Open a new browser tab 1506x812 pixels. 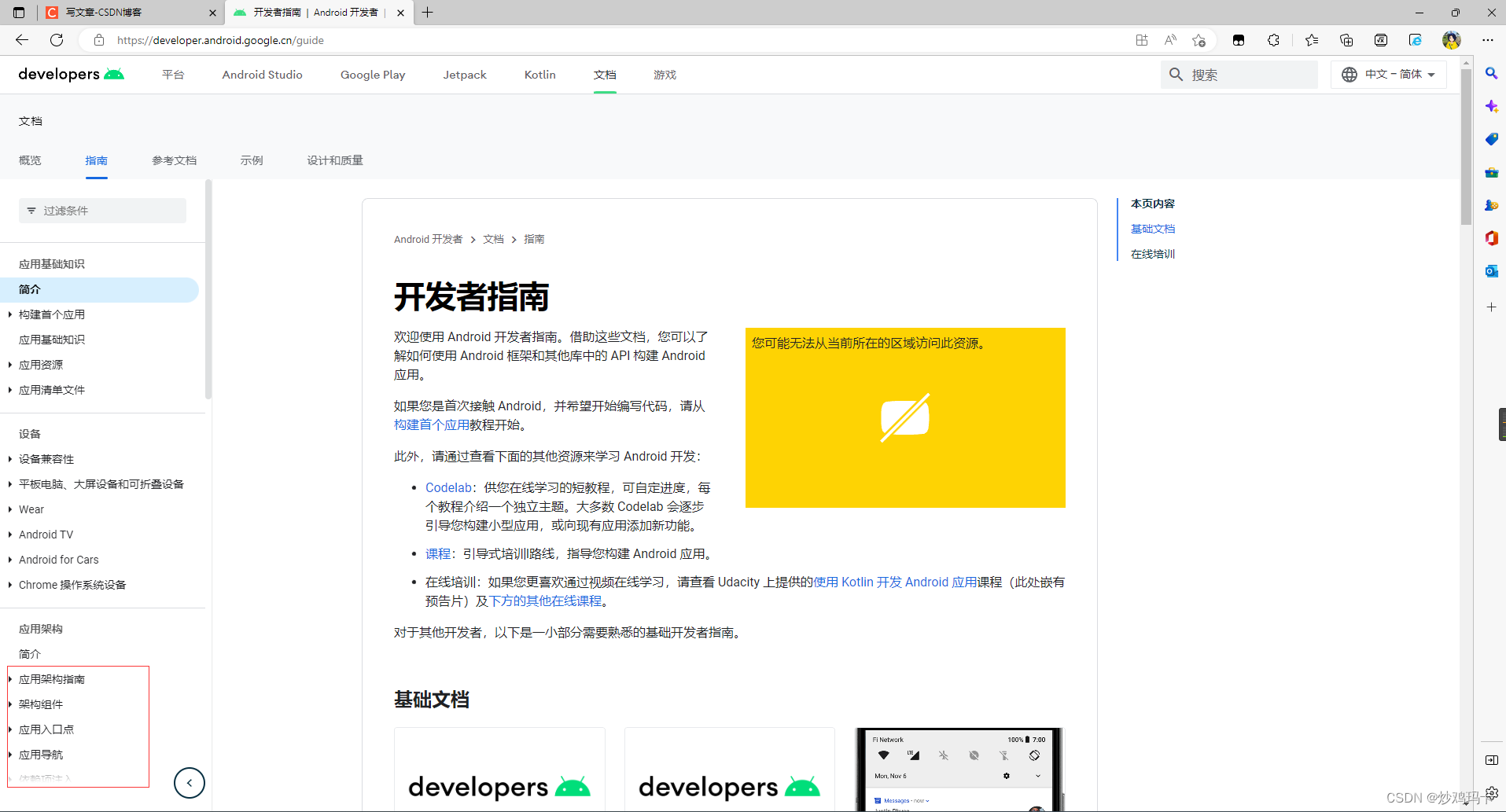click(428, 13)
